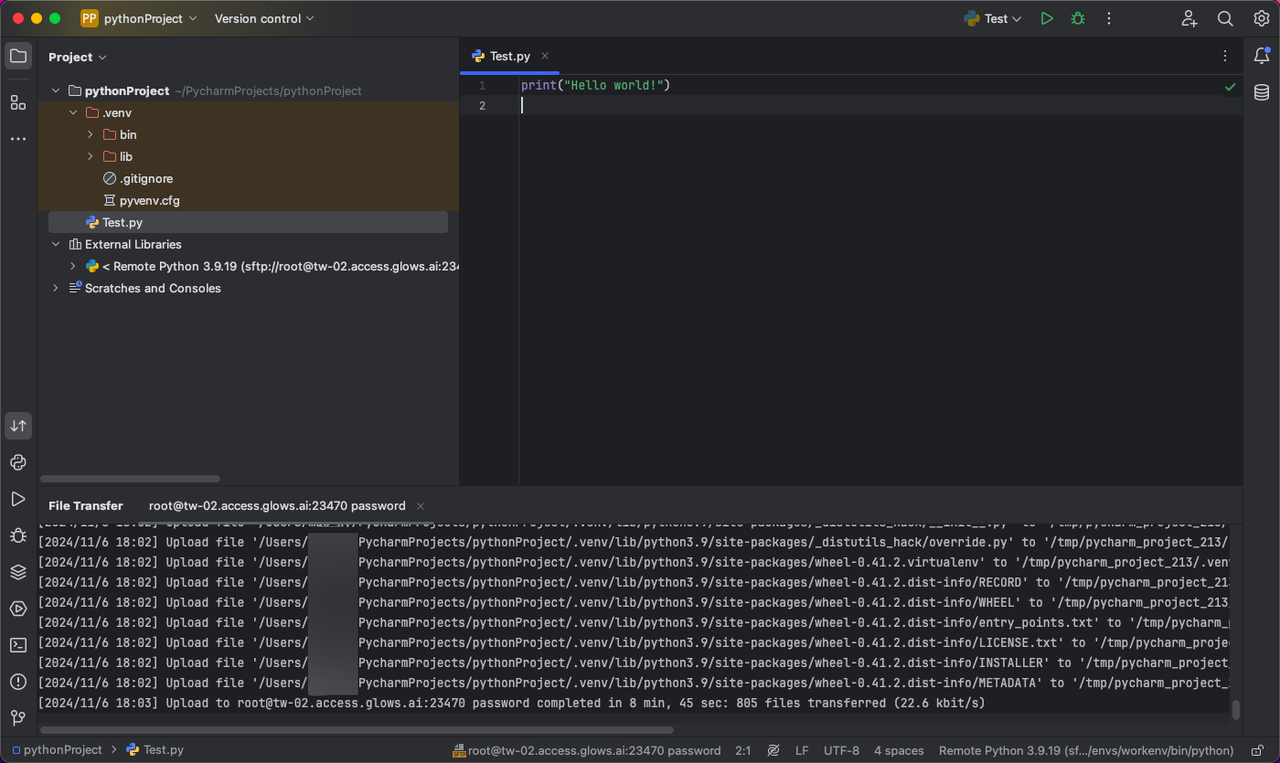Viewport: 1280px width, 763px height.
Task: Collapse the .venv folder
Action: (73, 112)
